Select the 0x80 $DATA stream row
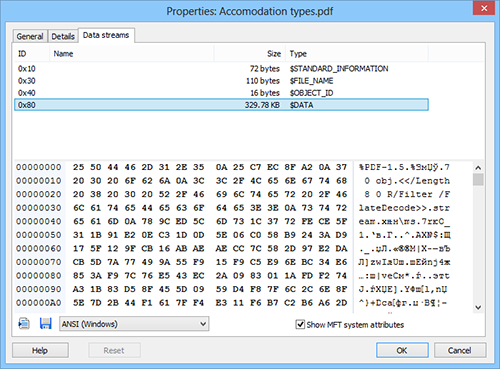The height and width of the screenshot is (369, 500). point(221,105)
